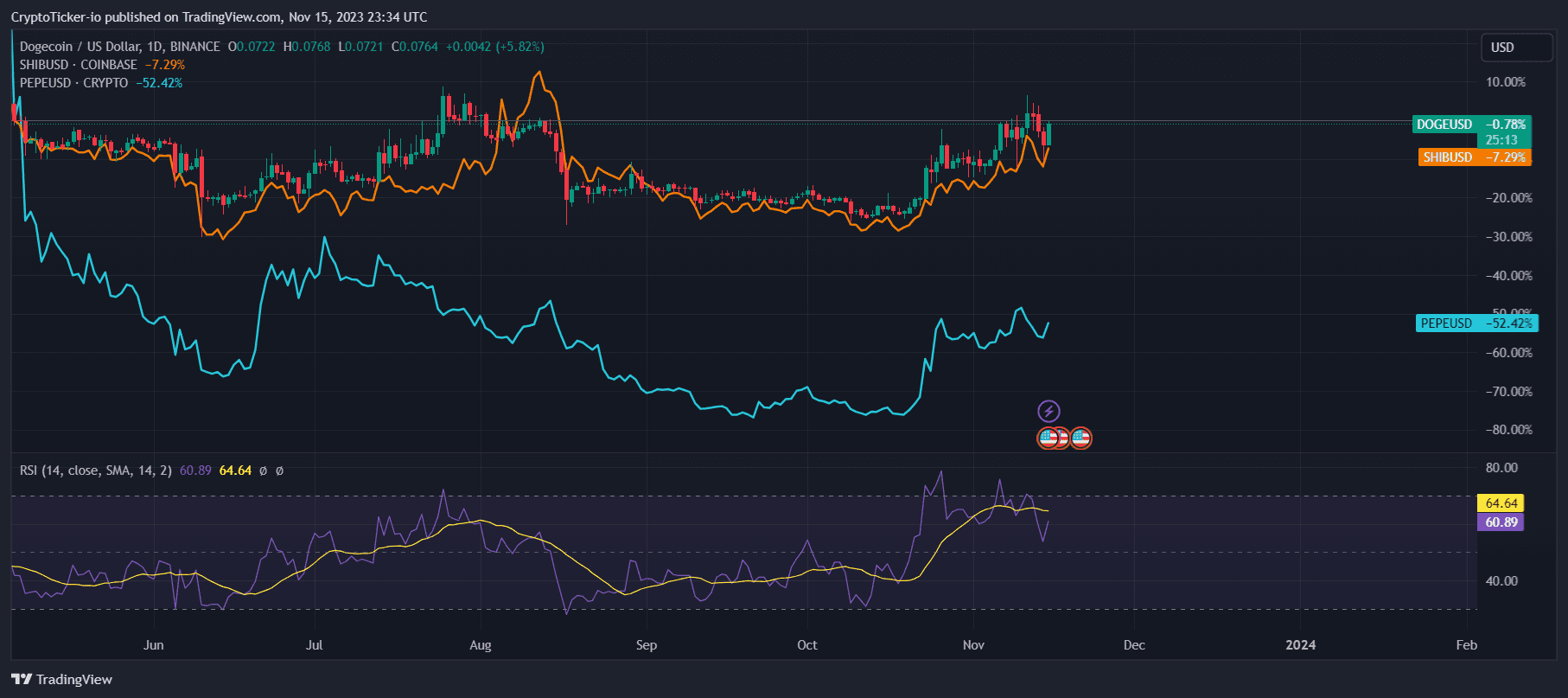Image resolution: width=1568 pixels, height=698 pixels.
Task: Select the Dogecoin / US Dollar legend title
Action: (x=119, y=47)
